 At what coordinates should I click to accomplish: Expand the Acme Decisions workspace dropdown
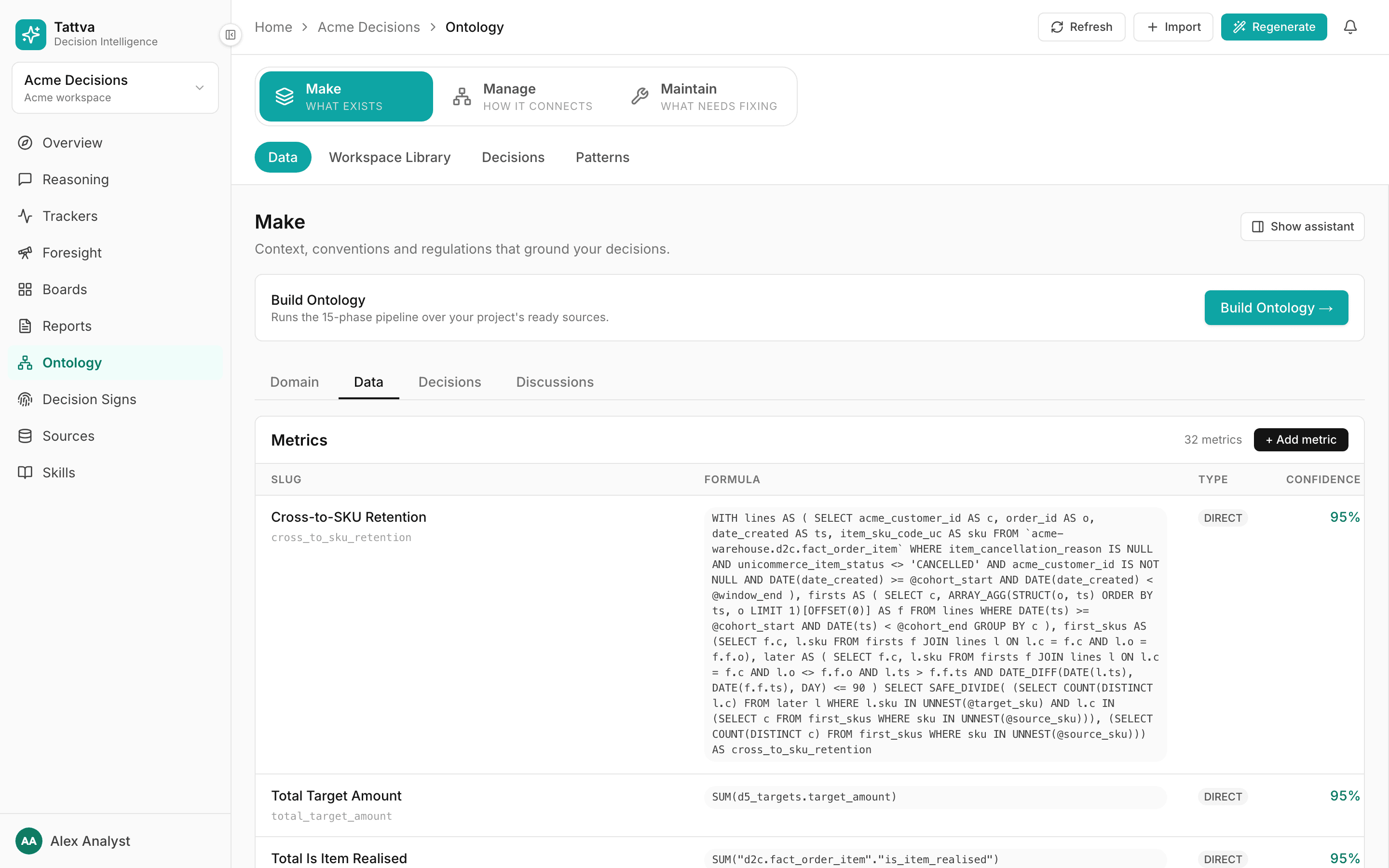pos(115,88)
